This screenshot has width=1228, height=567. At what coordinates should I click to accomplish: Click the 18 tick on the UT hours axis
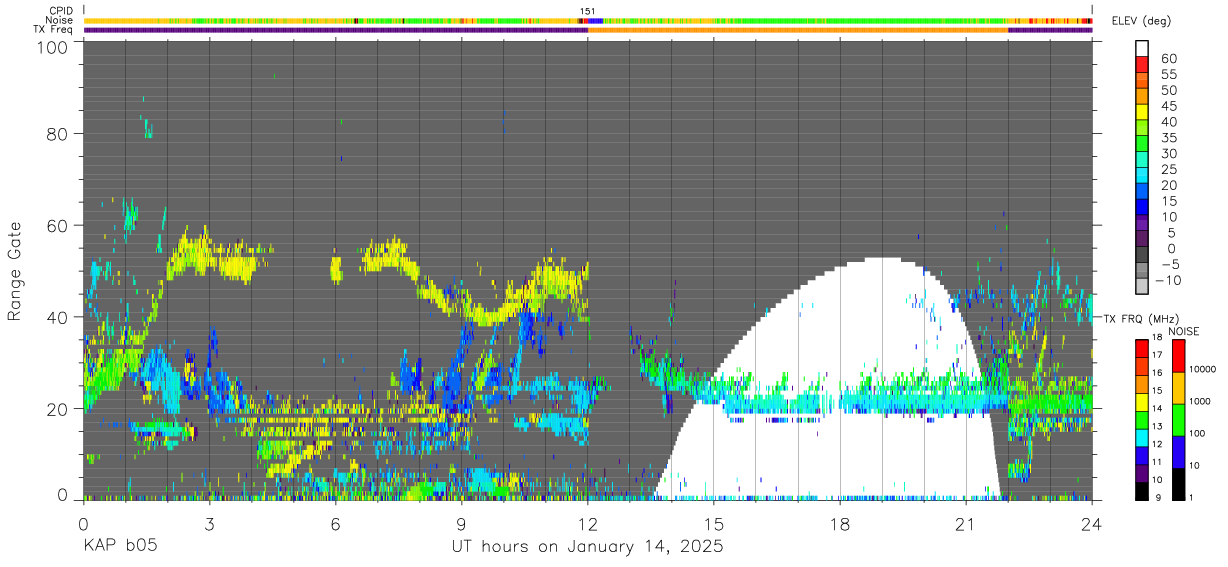840,524
